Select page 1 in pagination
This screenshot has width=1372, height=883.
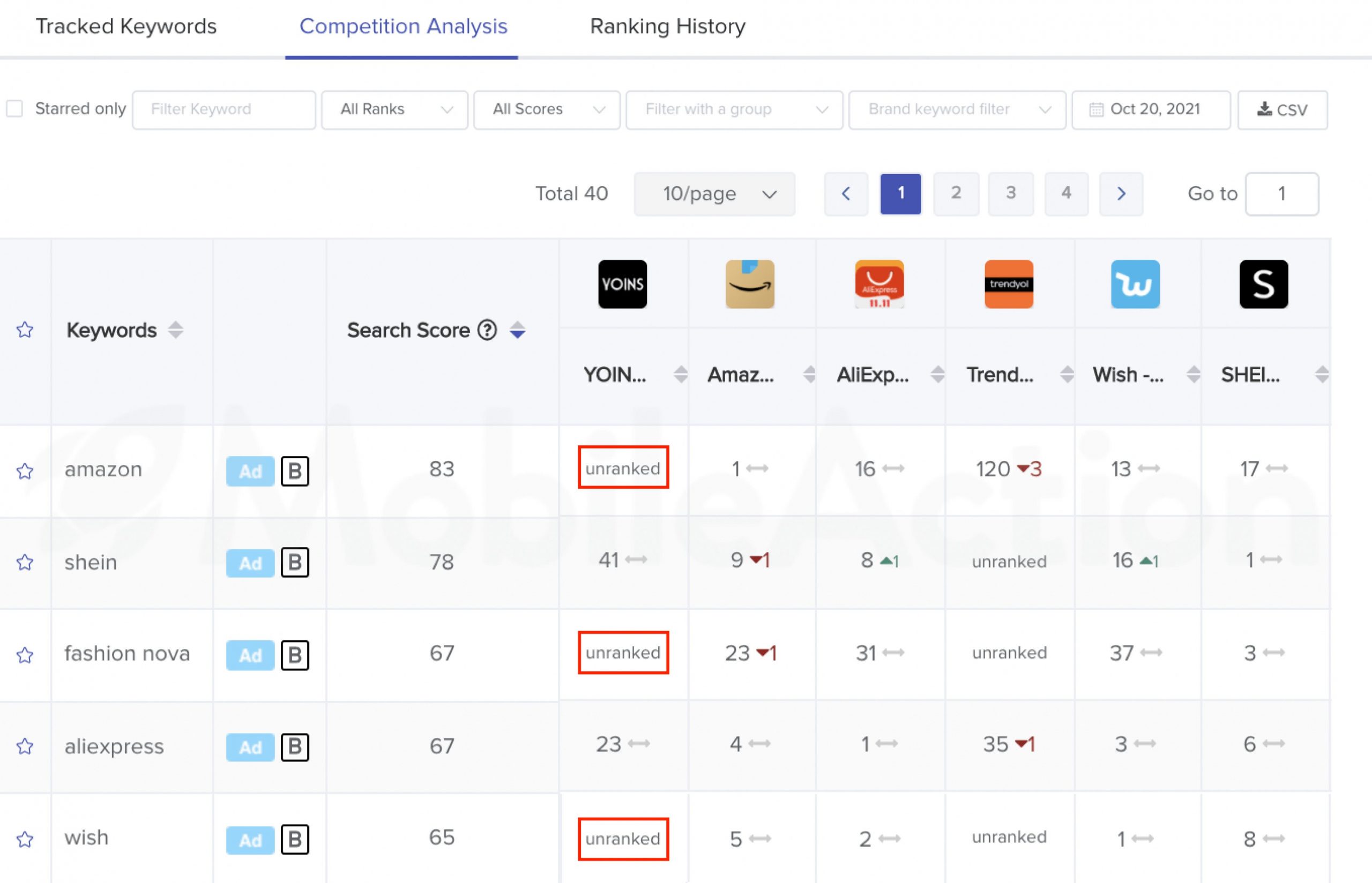coord(901,194)
